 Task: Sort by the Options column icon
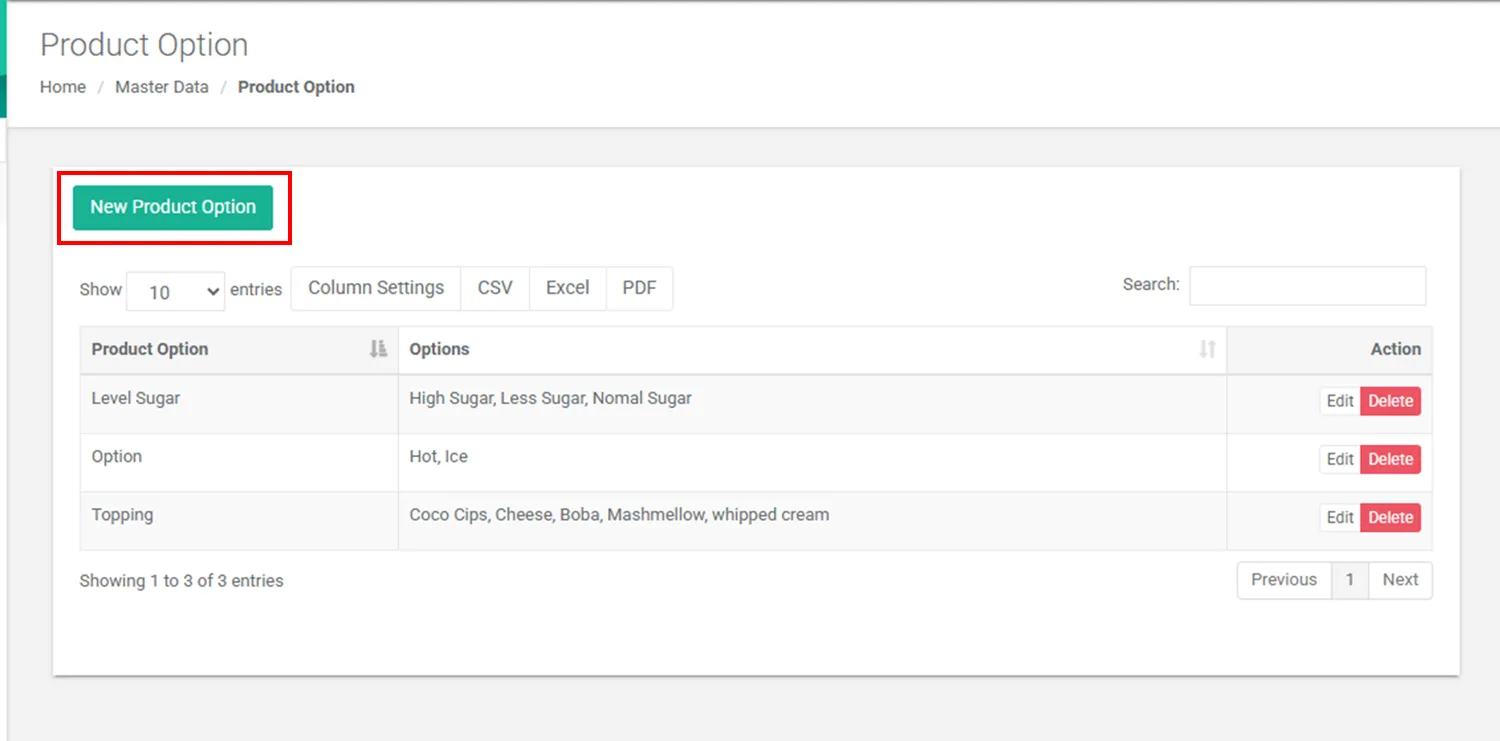[x=1207, y=349]
